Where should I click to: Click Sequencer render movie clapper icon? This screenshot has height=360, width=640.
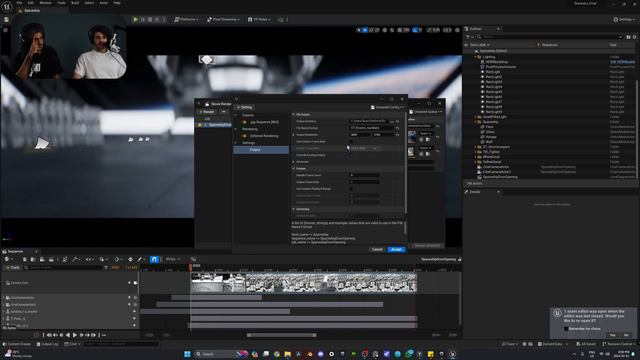pos(51,259)
